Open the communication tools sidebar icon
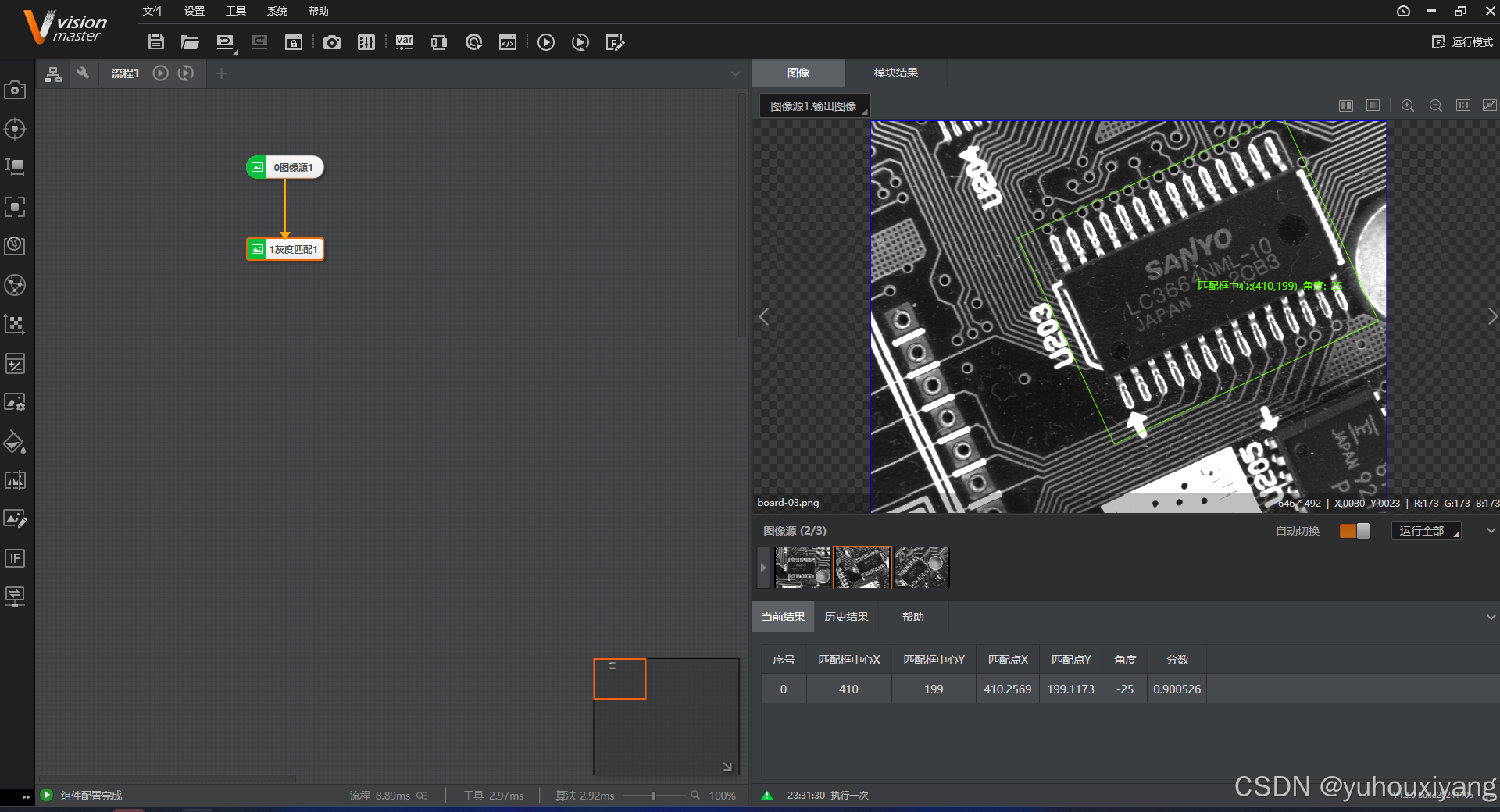This screenshot has height=812, width=1500. coord(15,597)
